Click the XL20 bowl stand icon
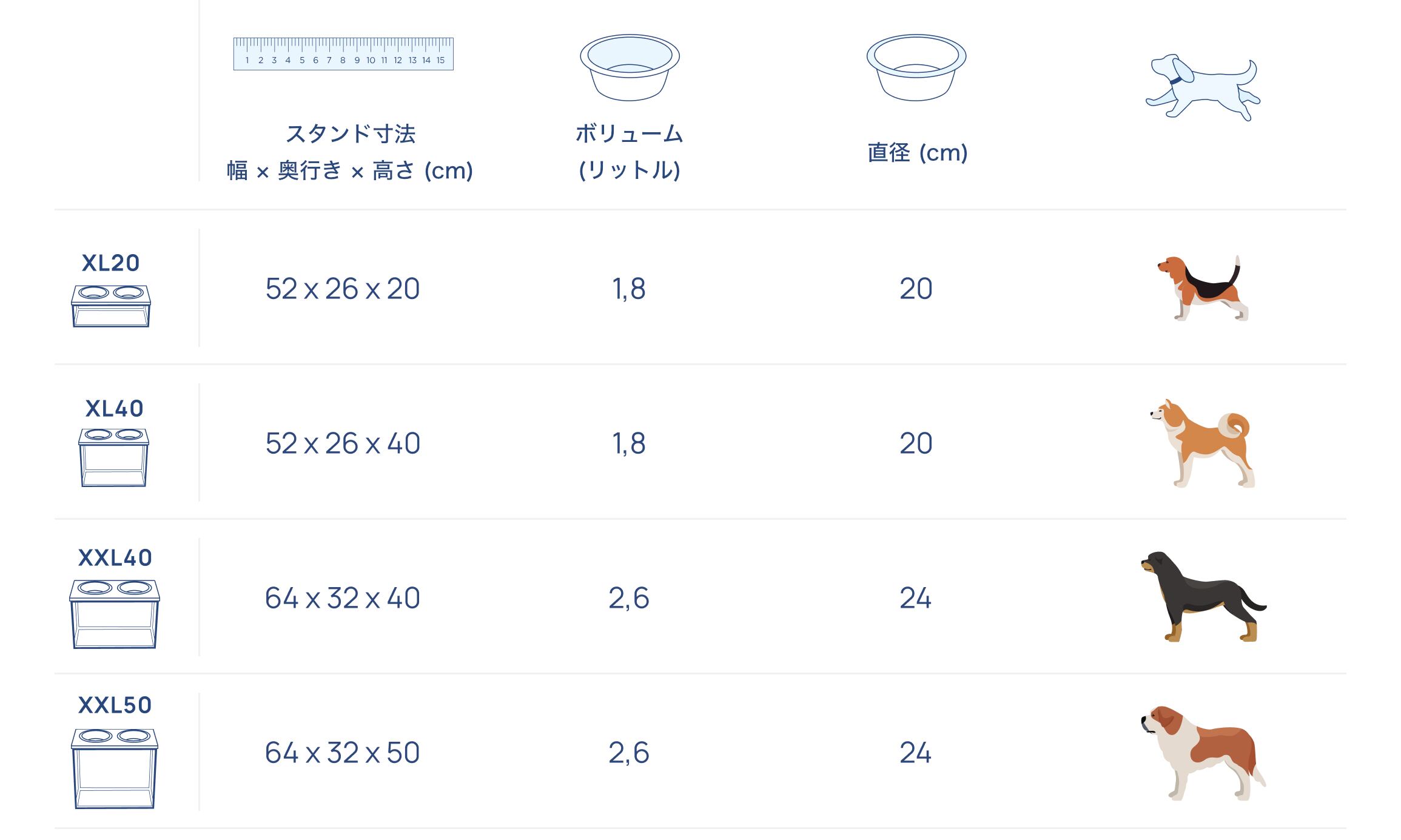The image size is (1401, 840). [111, 306]
